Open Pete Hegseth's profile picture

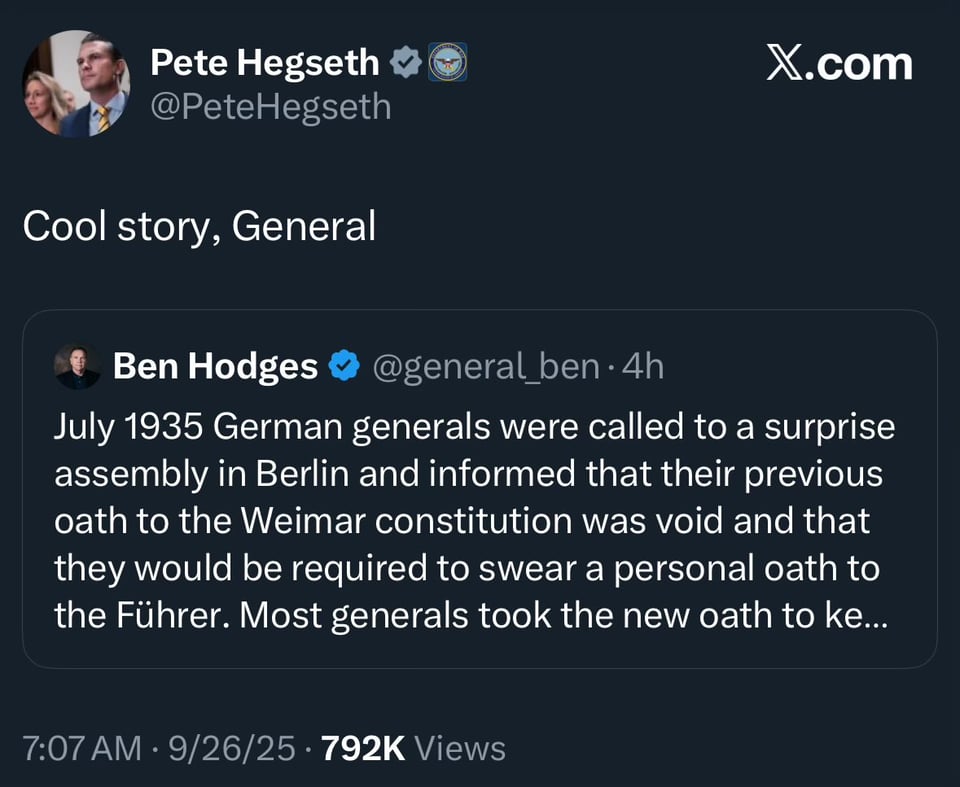(75, 84)
